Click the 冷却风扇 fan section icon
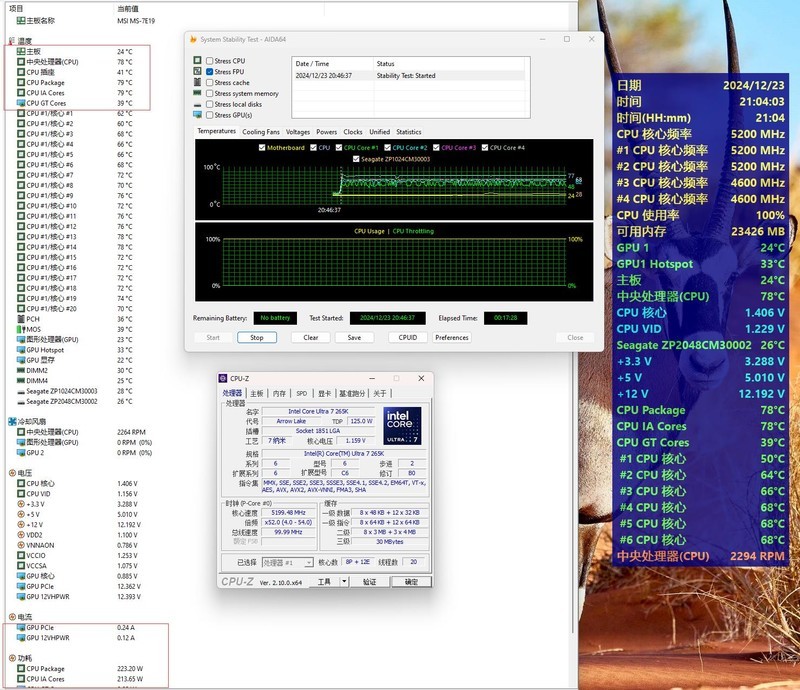The image size is (800, 690). point(11,422)
